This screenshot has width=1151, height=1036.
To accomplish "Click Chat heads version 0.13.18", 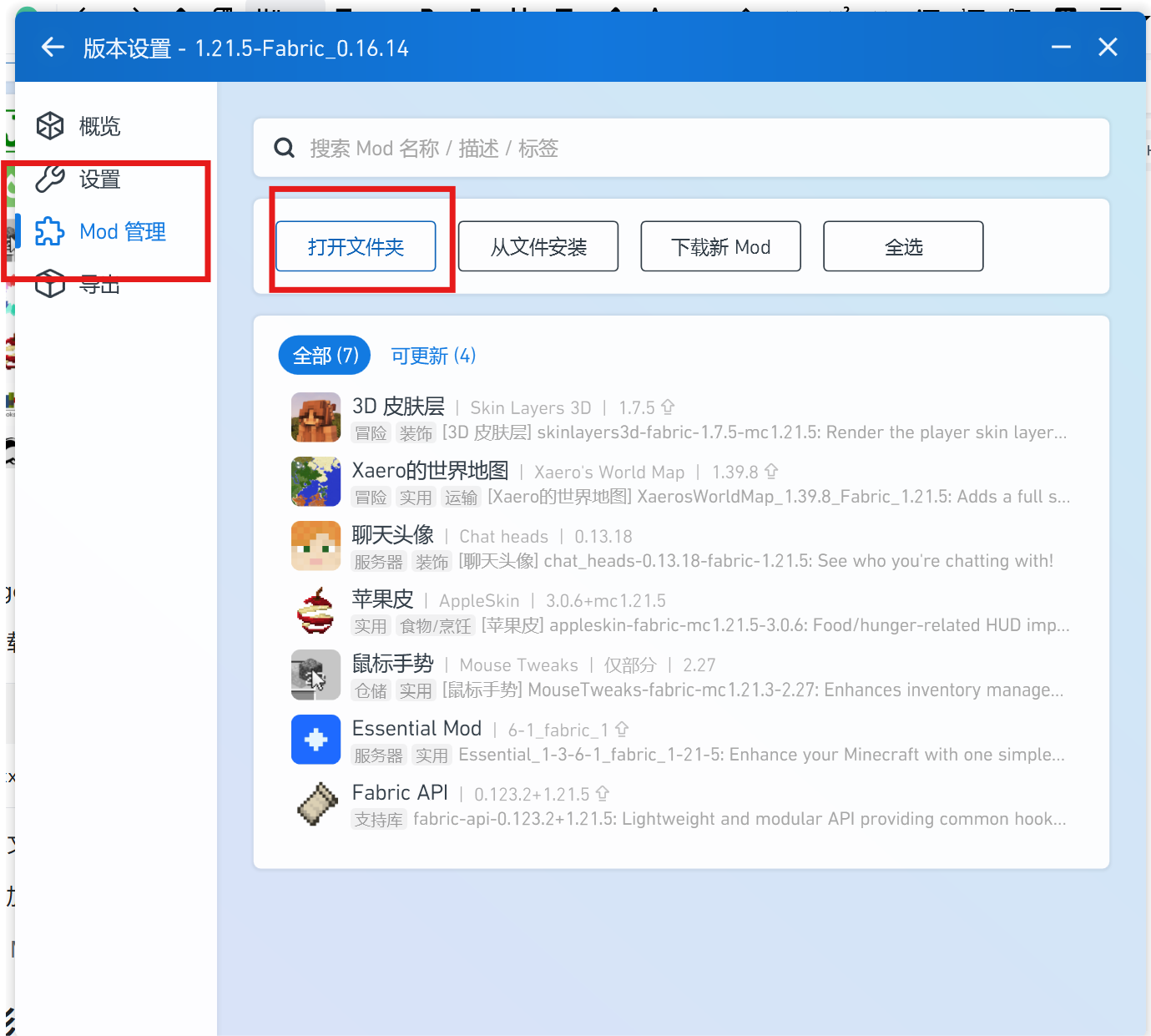I will click(603, 536).
